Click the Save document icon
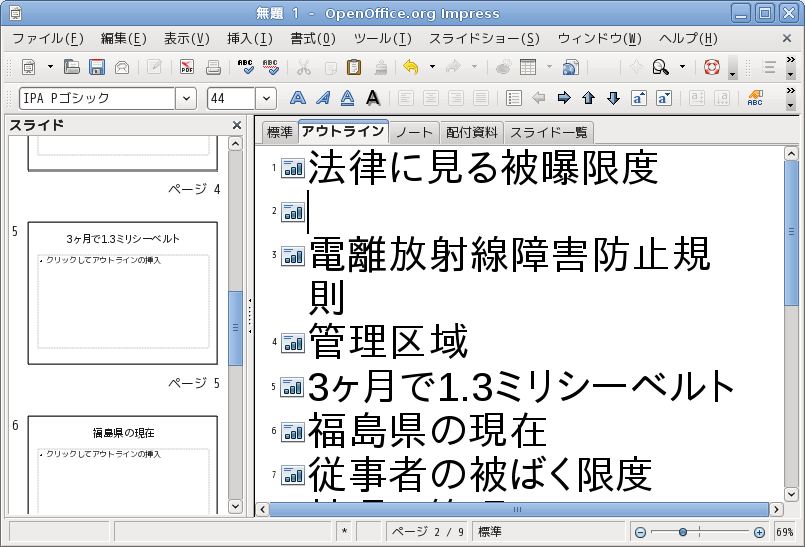The image size is (805, 547). (97, 67)
